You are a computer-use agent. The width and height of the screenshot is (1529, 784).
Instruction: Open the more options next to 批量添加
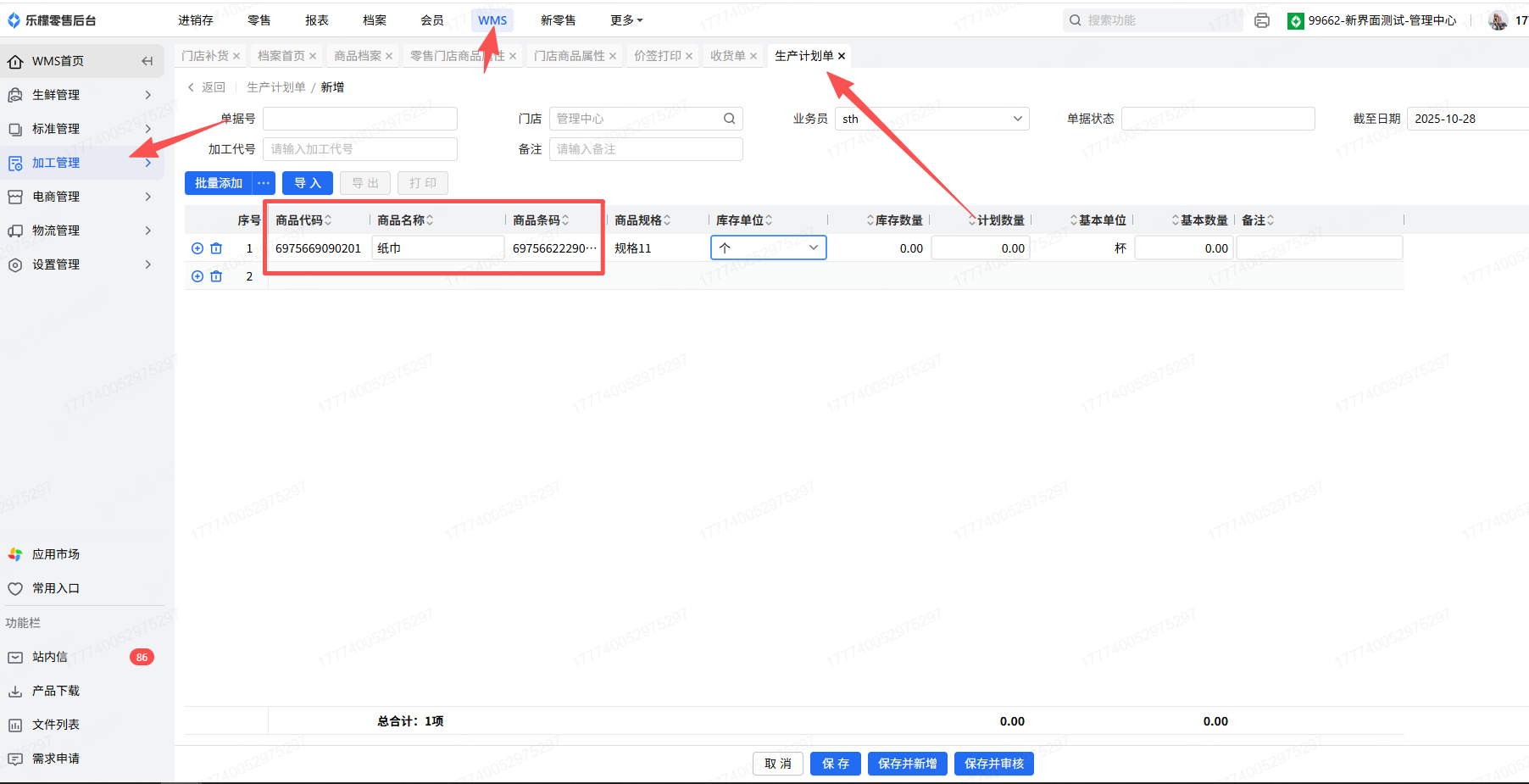click(x=264, y=183)
